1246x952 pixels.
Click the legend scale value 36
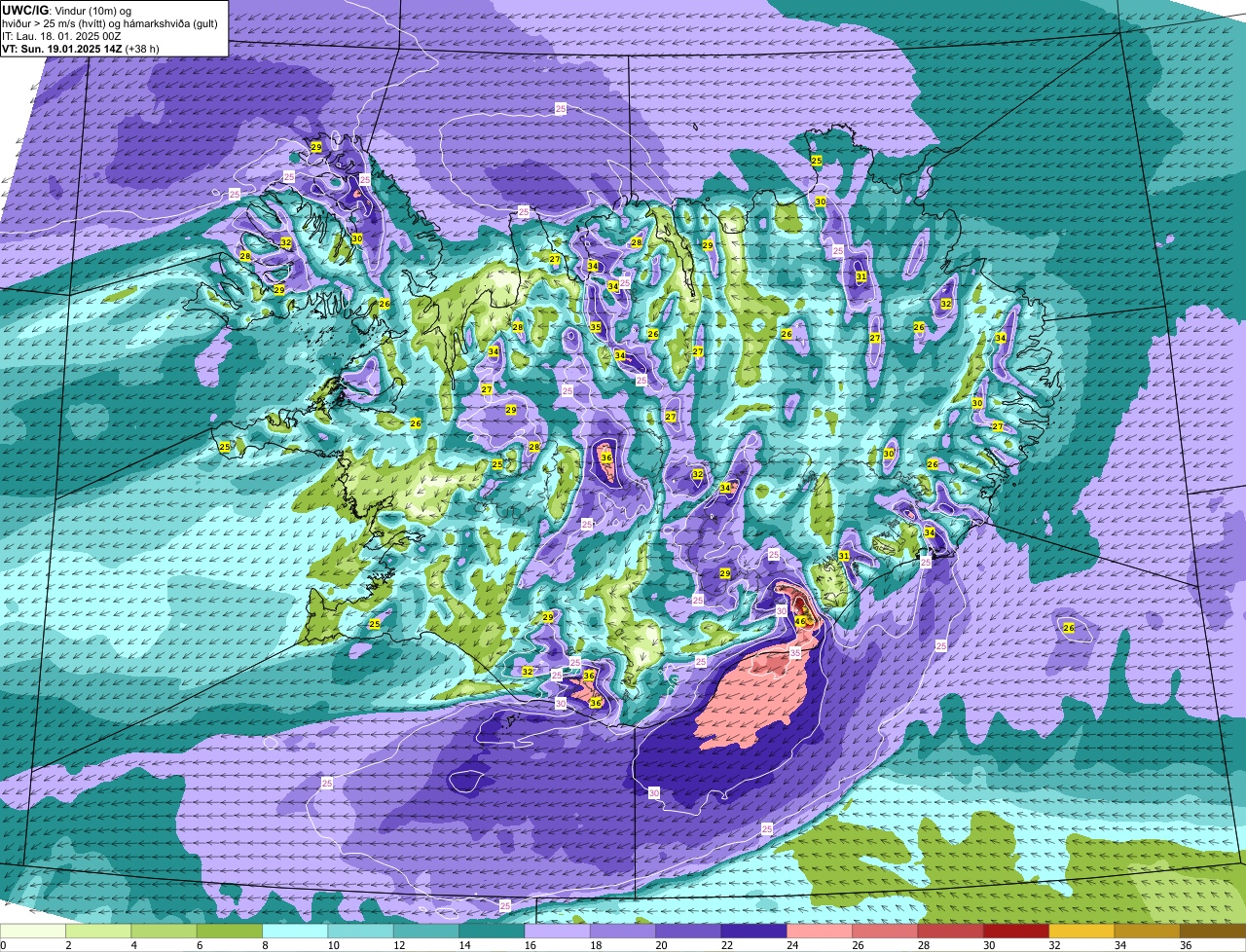click(1185, 945)
